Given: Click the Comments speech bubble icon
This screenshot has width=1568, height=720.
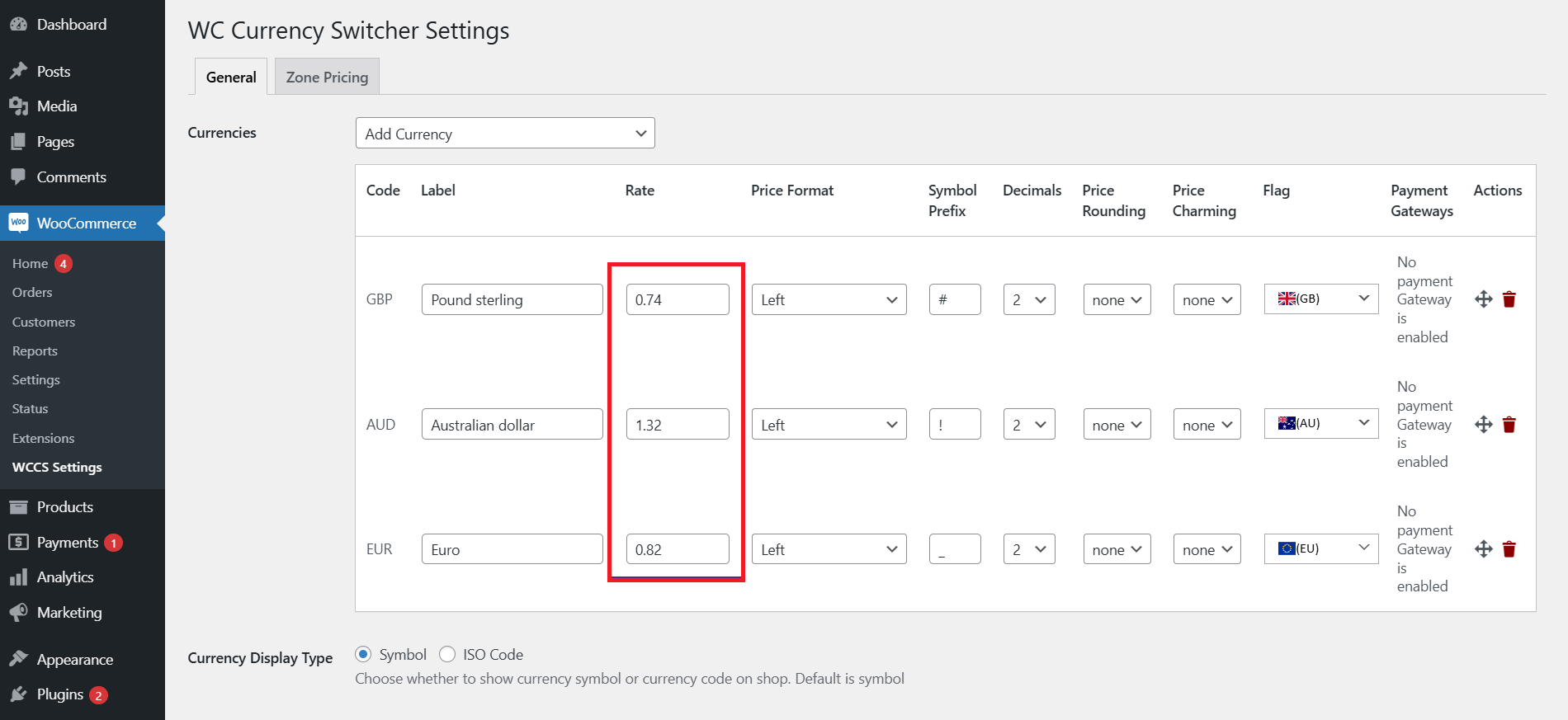Looking at the screenshot, I should 18,177.
